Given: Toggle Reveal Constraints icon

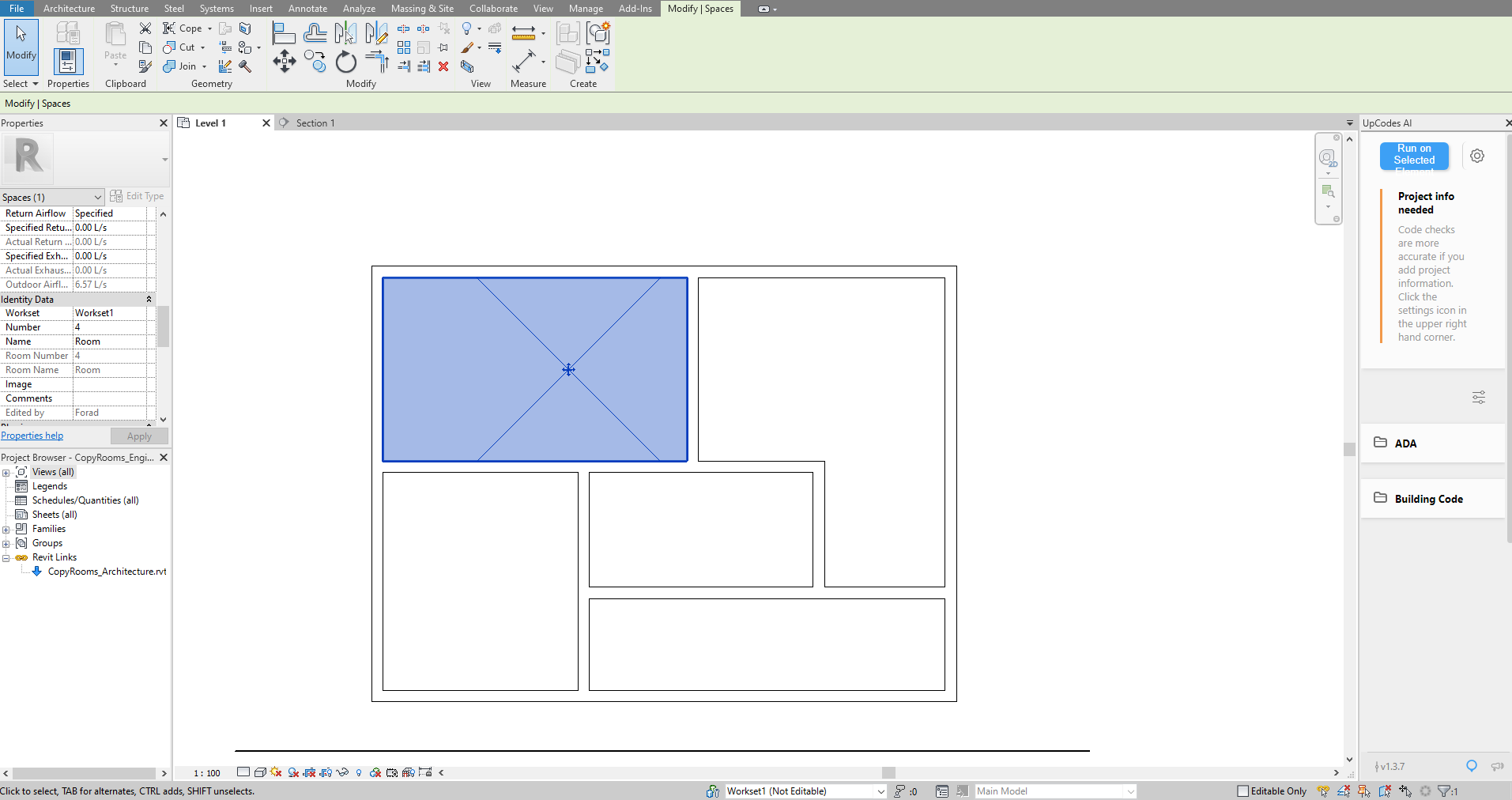Looking at the screenshot, I should [425, 772].
